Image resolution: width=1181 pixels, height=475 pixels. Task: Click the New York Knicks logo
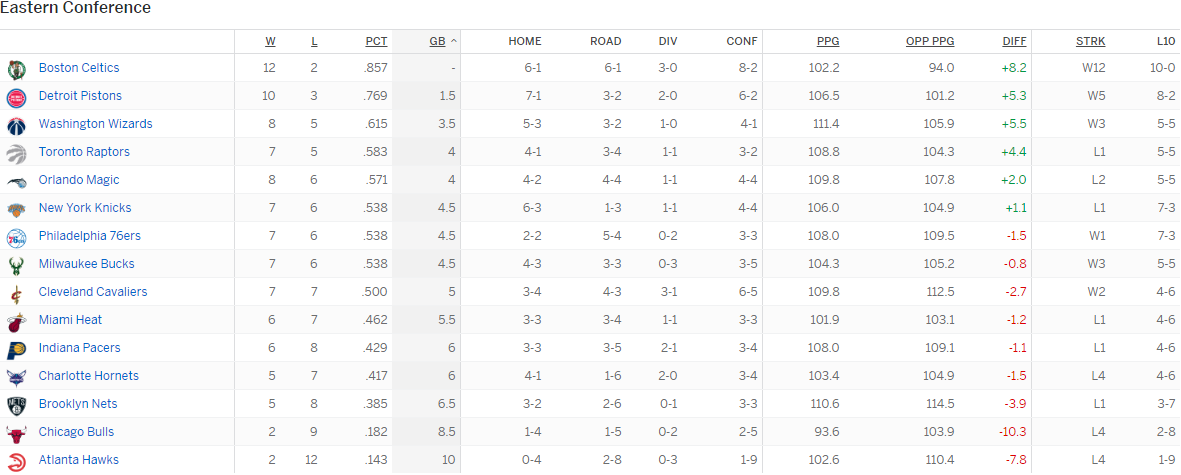(x=16, y=208)
